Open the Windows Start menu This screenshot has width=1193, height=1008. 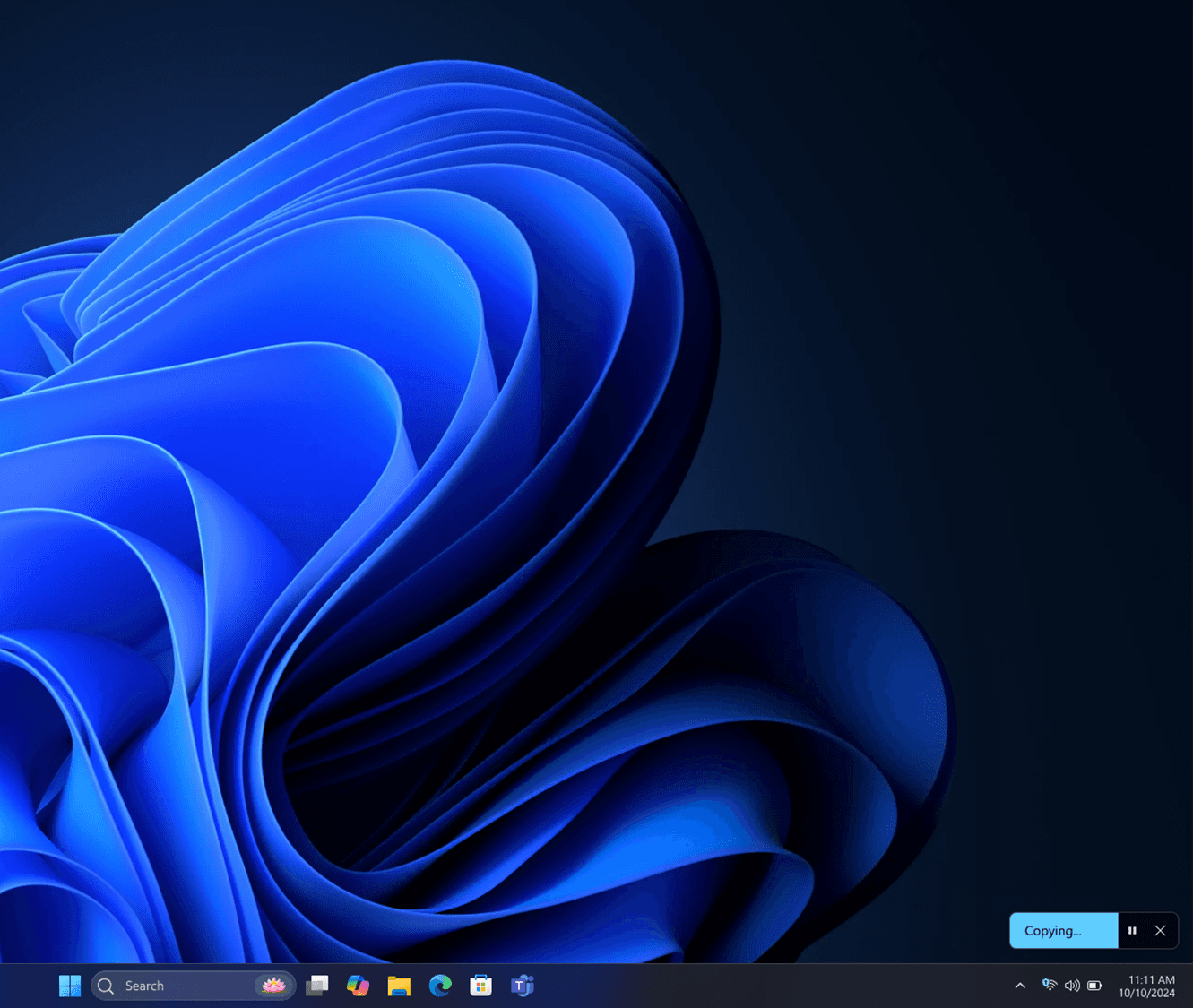point(70,986)
